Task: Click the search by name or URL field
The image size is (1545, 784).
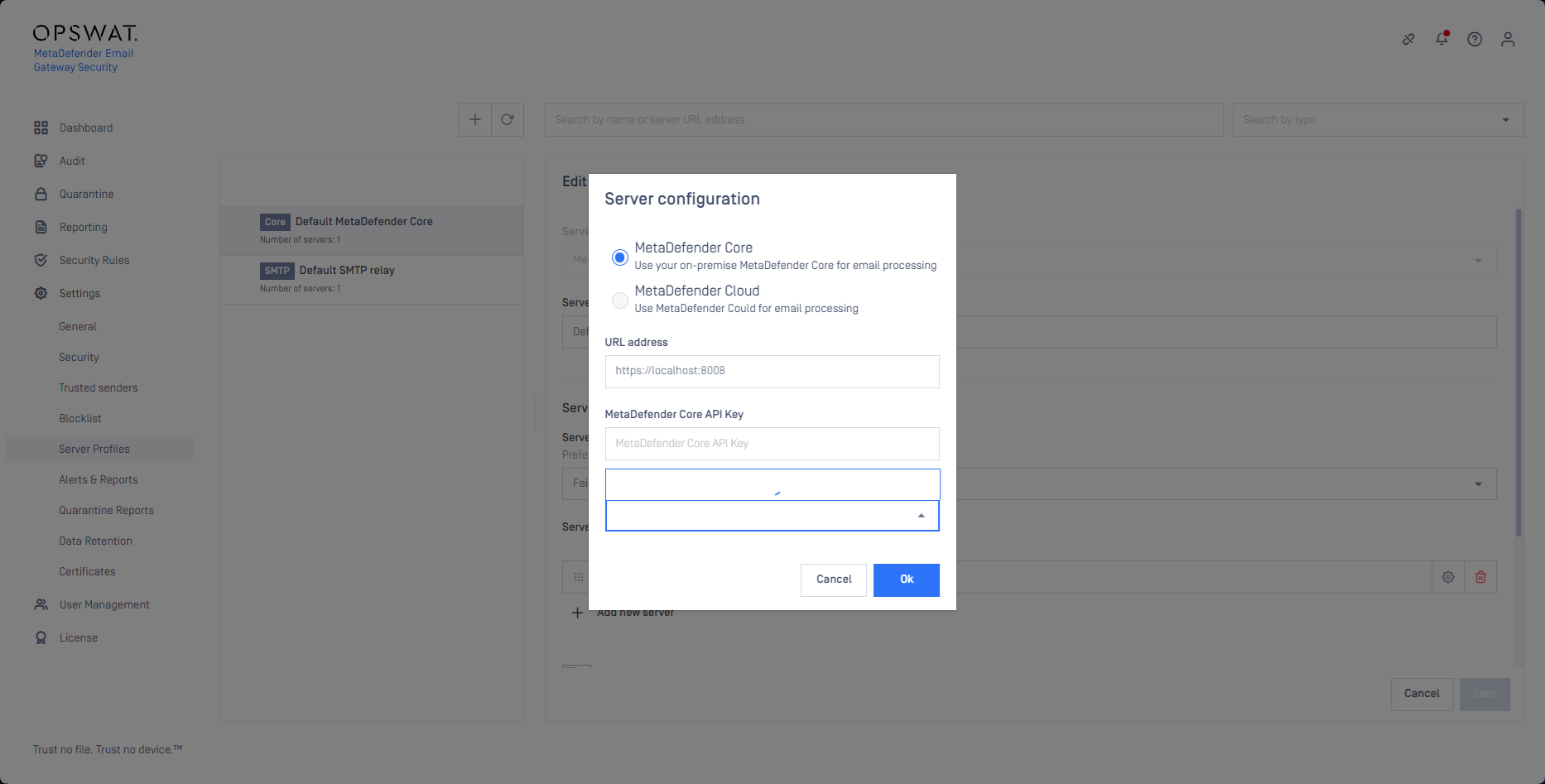Action: coord(883,120)
